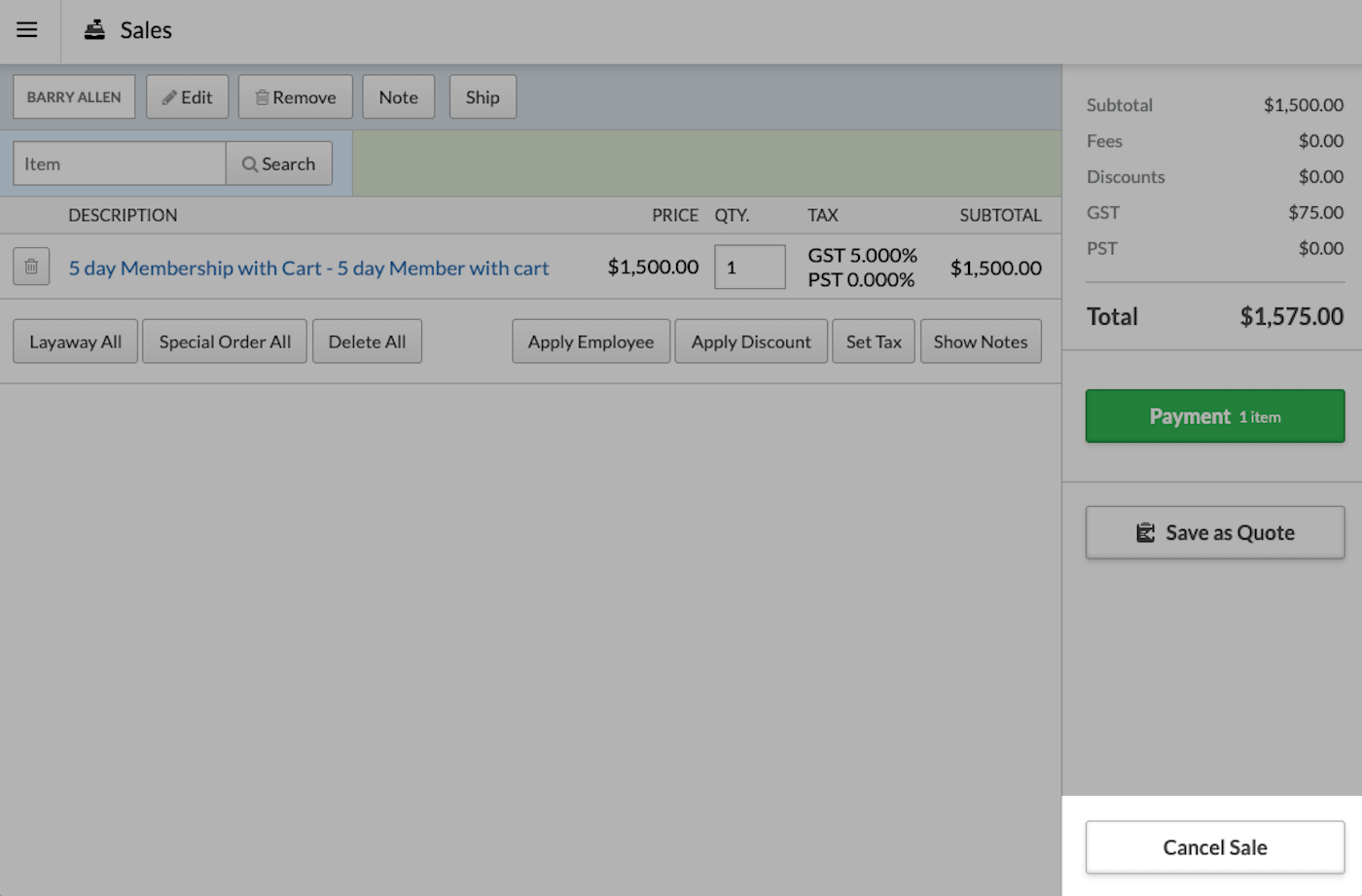Select Layaway All
The height and width of the screenshot is (896, 1362).
(x=75, y=341)
